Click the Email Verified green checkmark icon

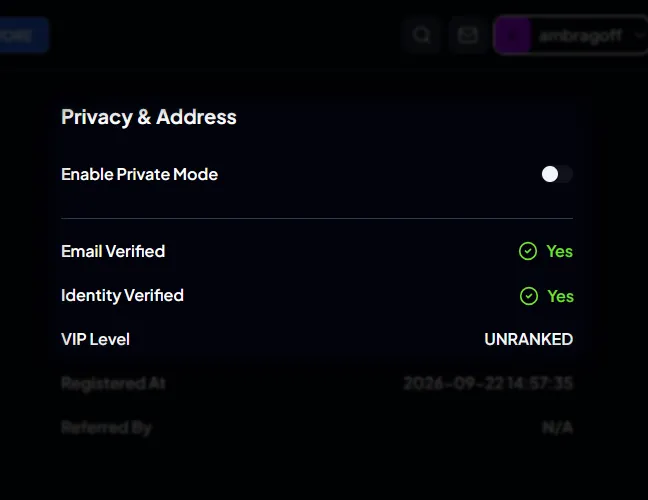tap(528, 251)
